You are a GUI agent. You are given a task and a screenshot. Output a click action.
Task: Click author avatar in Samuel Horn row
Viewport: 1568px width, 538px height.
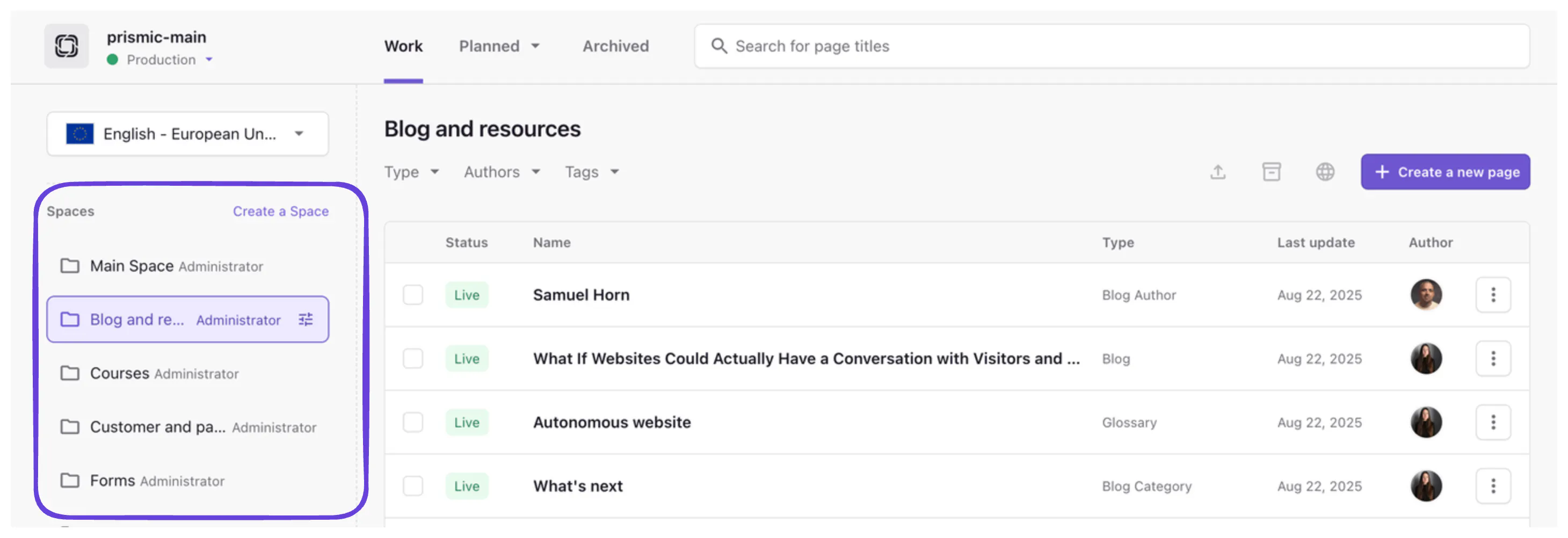(x=1426, y=295)
